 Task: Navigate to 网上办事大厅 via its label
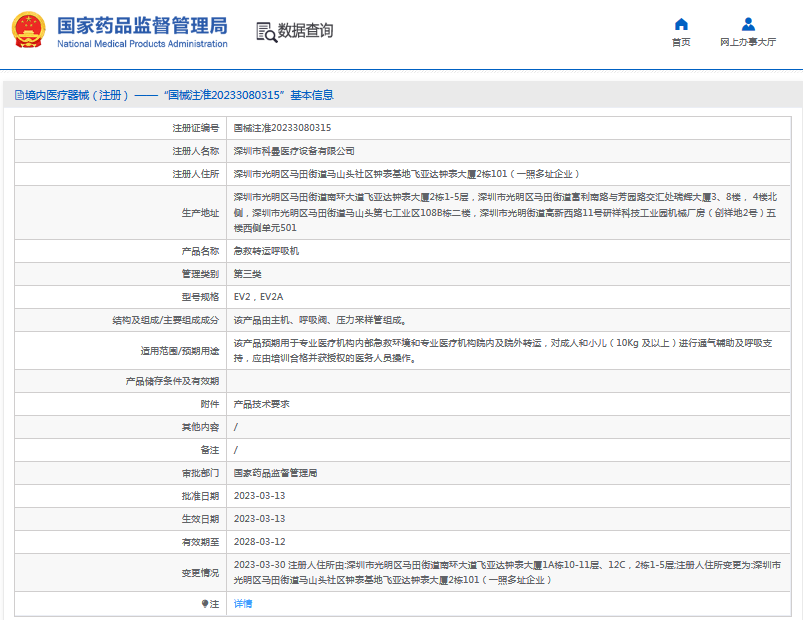(747, 41)
